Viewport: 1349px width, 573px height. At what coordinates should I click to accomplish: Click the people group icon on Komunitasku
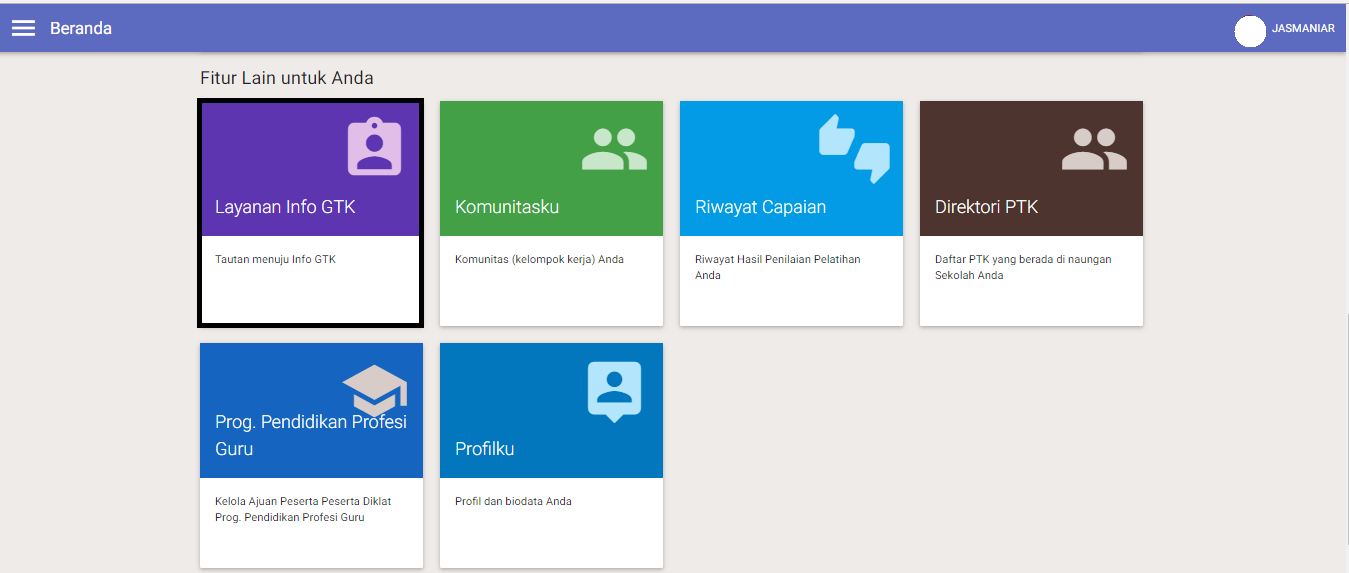[x=614, y=148]
